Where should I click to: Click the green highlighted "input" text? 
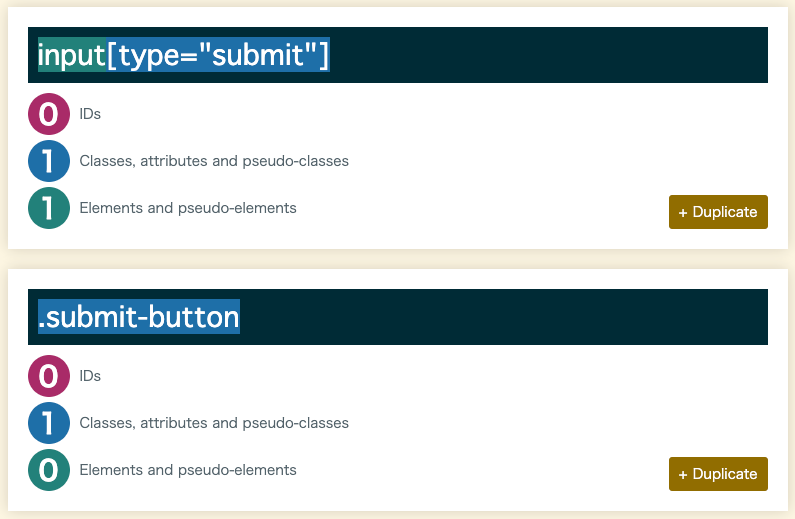(x=72, y=55)
